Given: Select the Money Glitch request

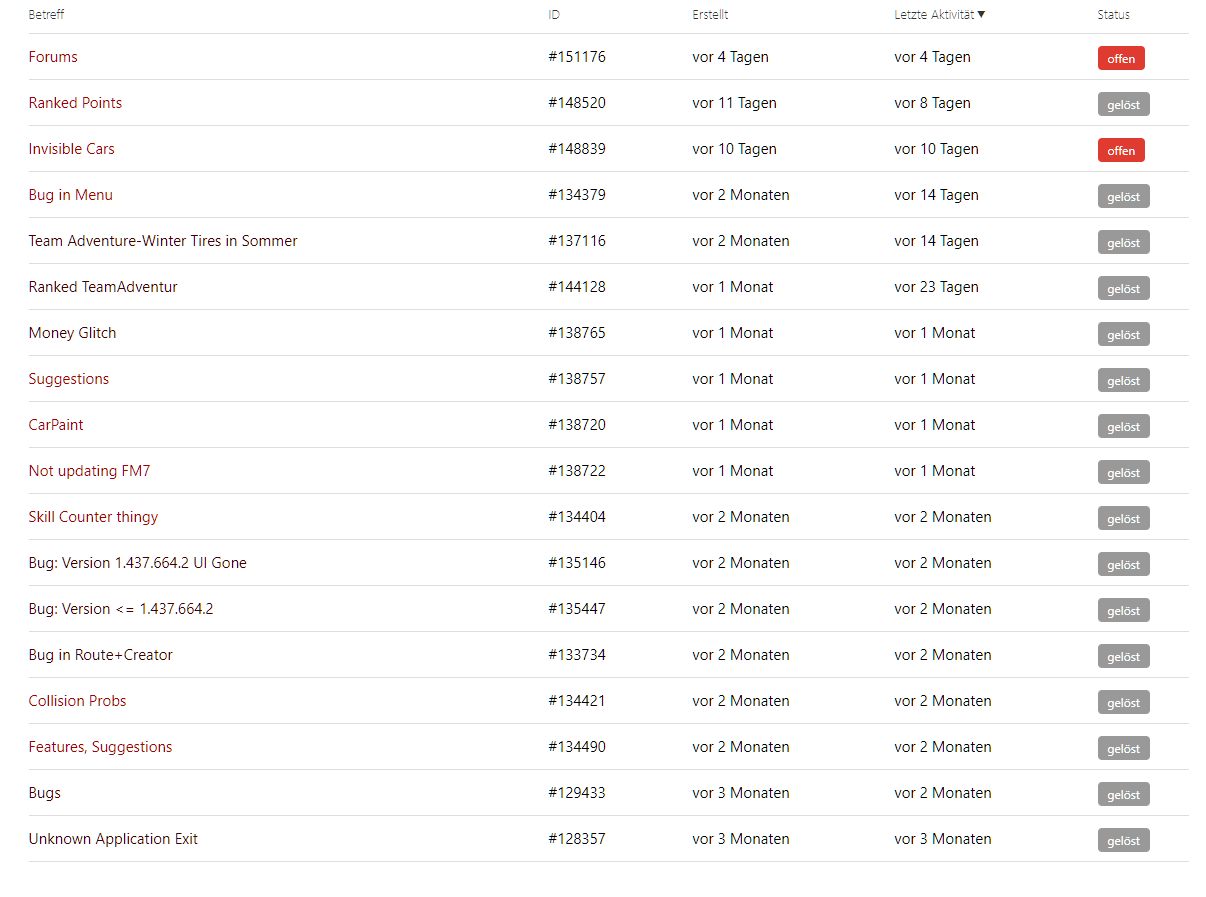Looking at the screenshot, I should tap(72, 333).
